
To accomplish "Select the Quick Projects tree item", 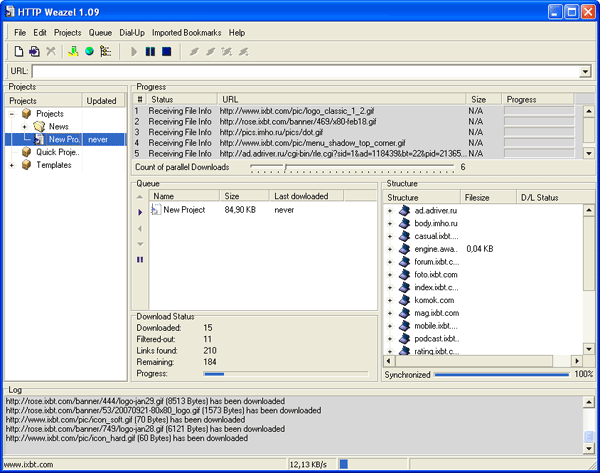I will click(x=57, y=152).
